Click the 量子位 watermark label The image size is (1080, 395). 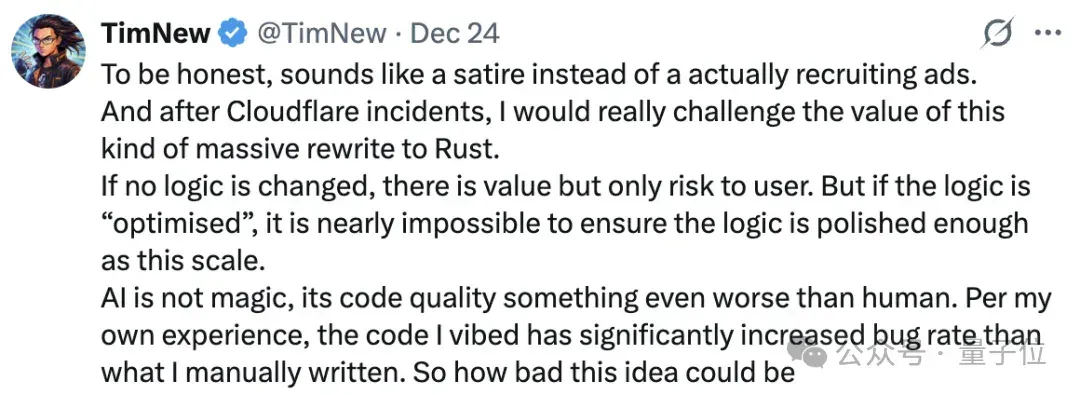(x=1001, y=355)
